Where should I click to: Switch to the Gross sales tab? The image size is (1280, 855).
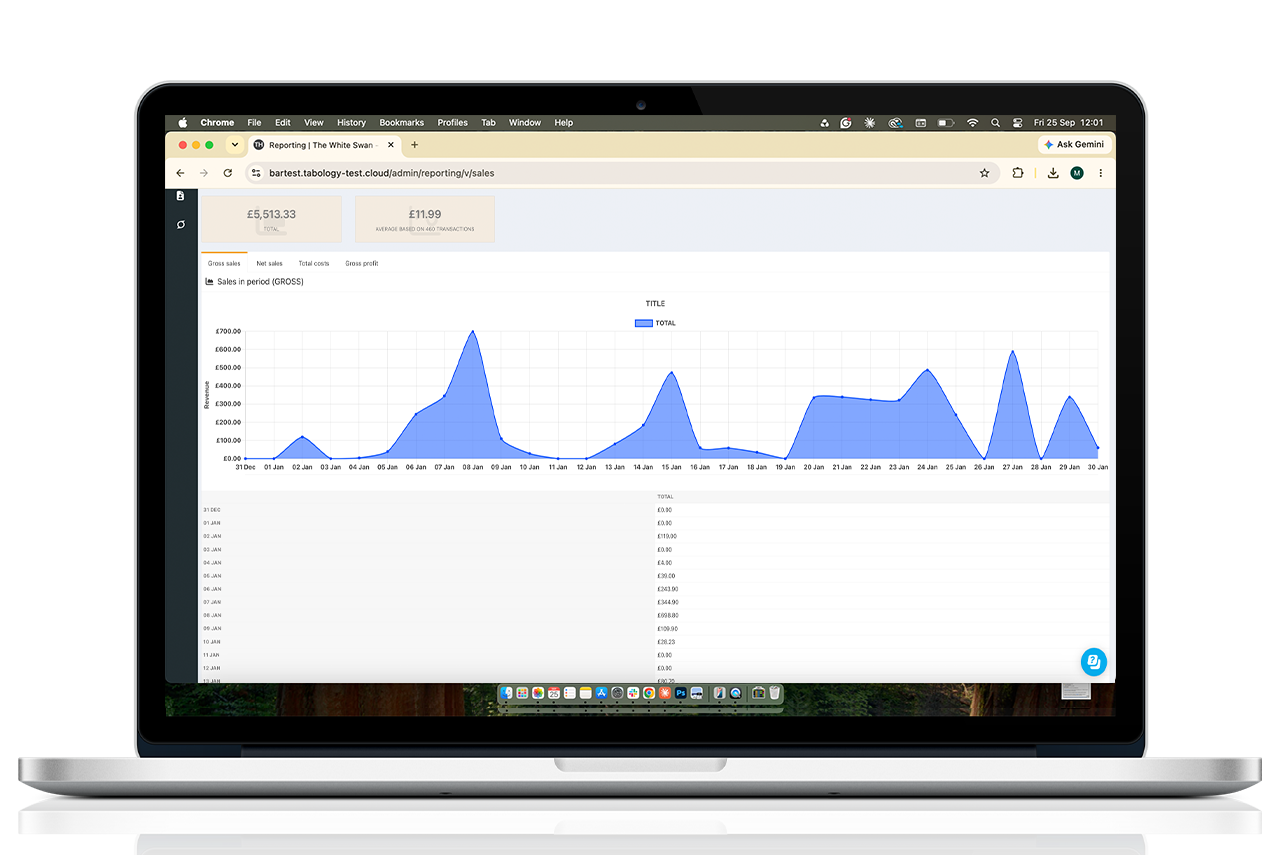click(224, 263)
